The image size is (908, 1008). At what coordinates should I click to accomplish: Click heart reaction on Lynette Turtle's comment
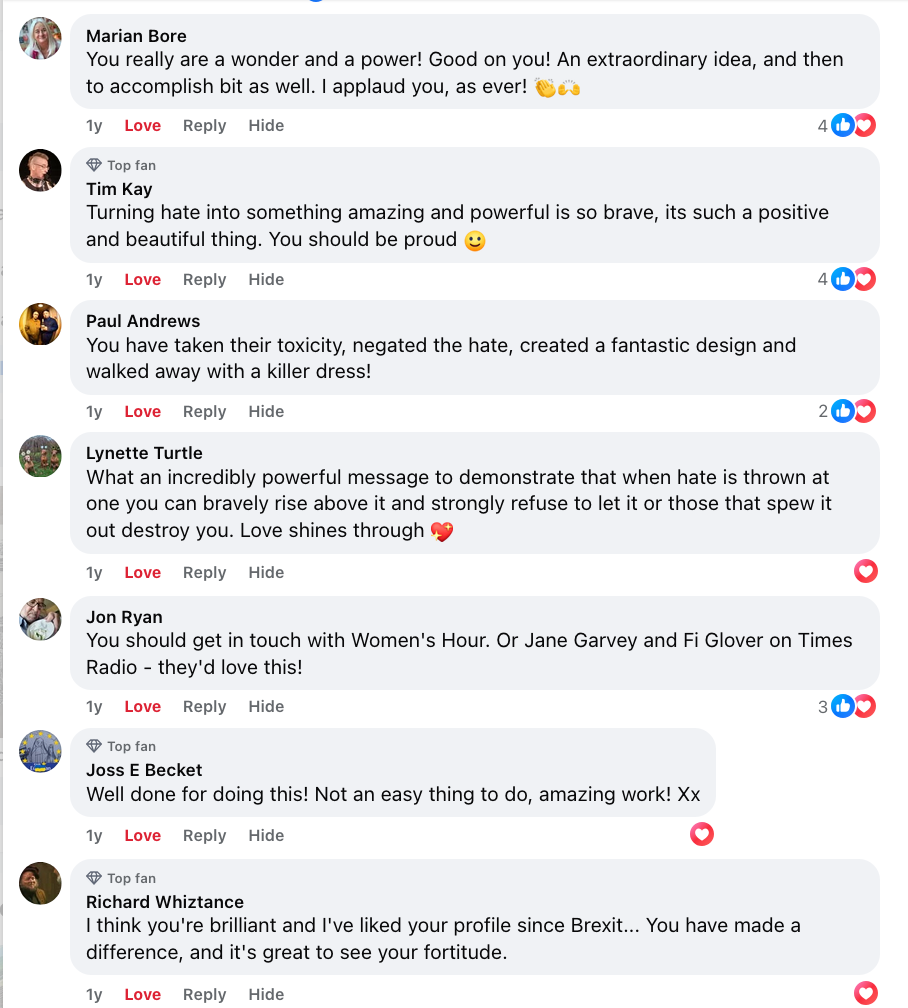coord(866,571)
